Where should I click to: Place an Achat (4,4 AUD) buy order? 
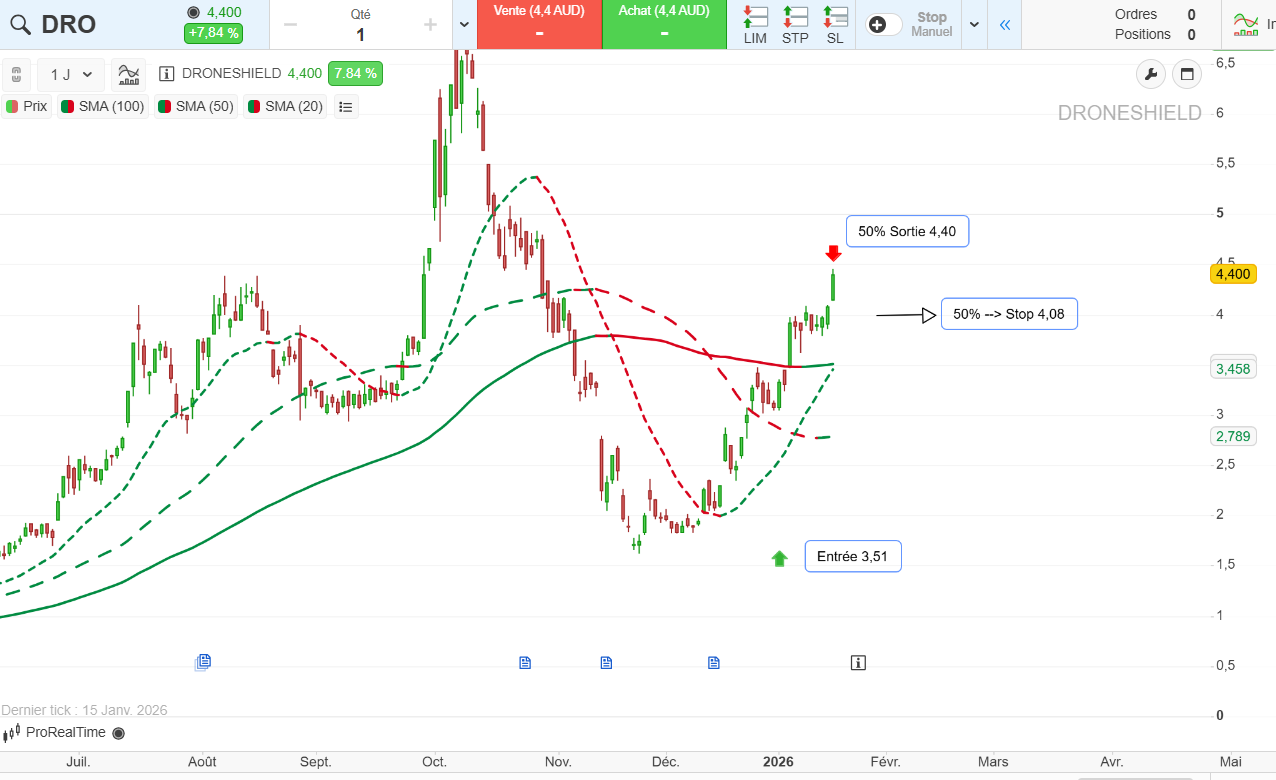665,24
